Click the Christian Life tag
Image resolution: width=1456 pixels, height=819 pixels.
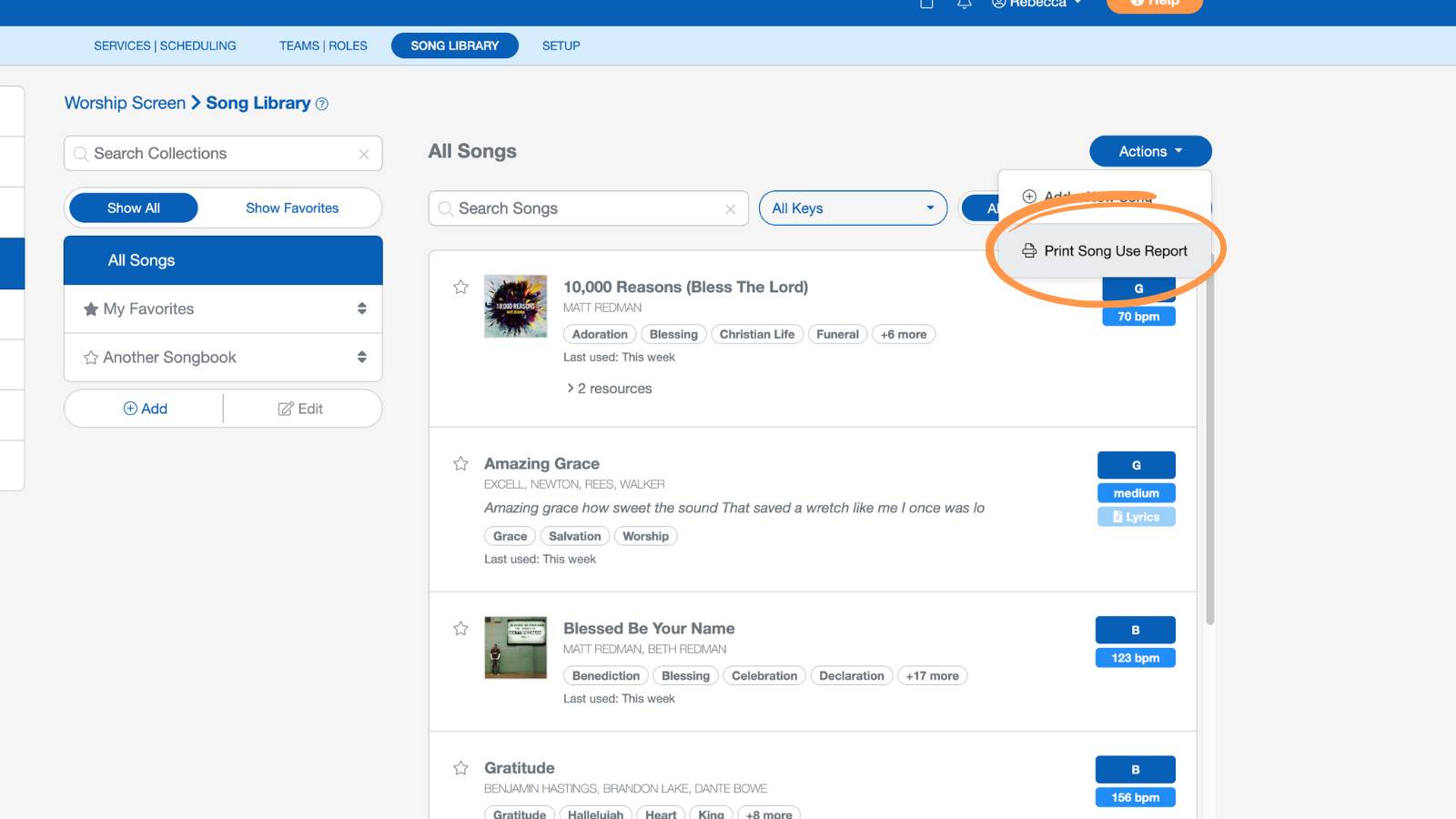pyautogui.click(x=757, y=335)
